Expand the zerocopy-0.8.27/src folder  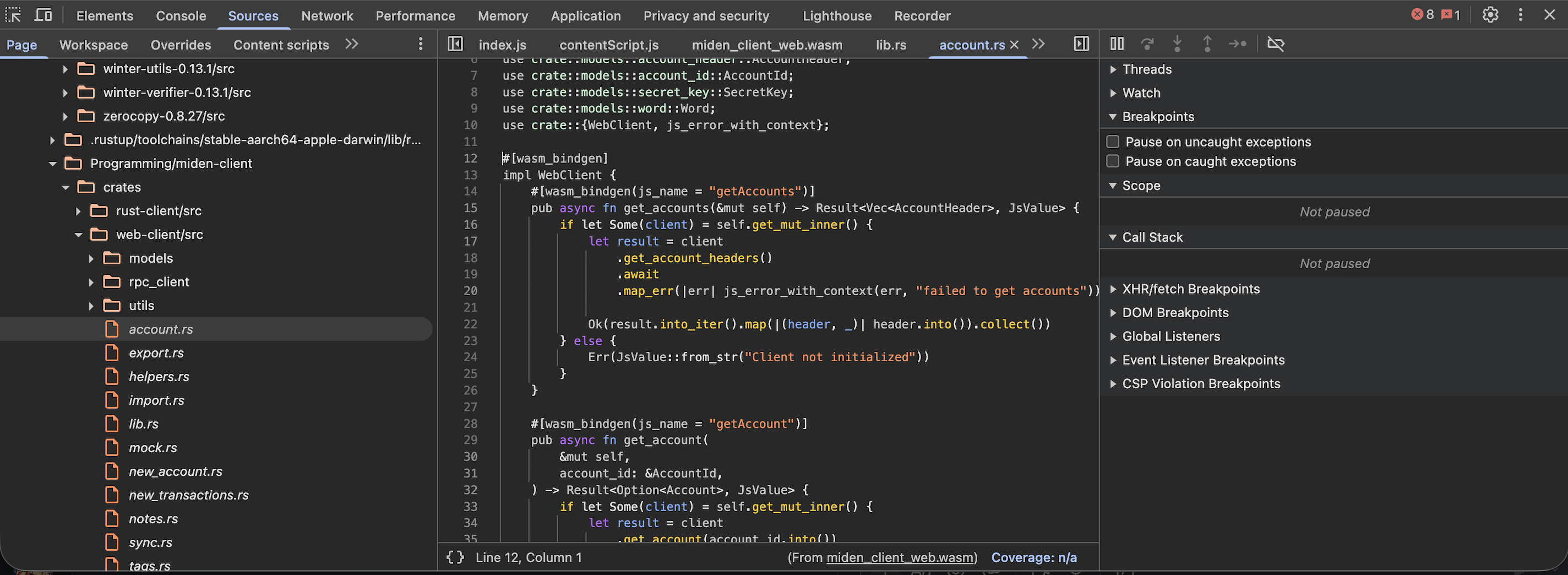[x=65, y=116]
